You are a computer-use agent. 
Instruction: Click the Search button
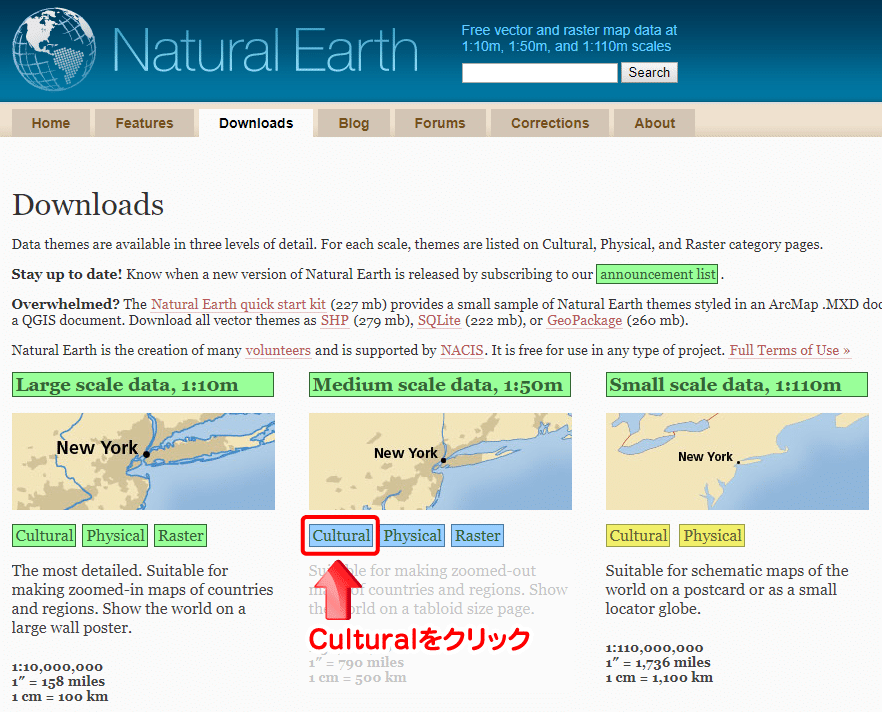(649, 73)
